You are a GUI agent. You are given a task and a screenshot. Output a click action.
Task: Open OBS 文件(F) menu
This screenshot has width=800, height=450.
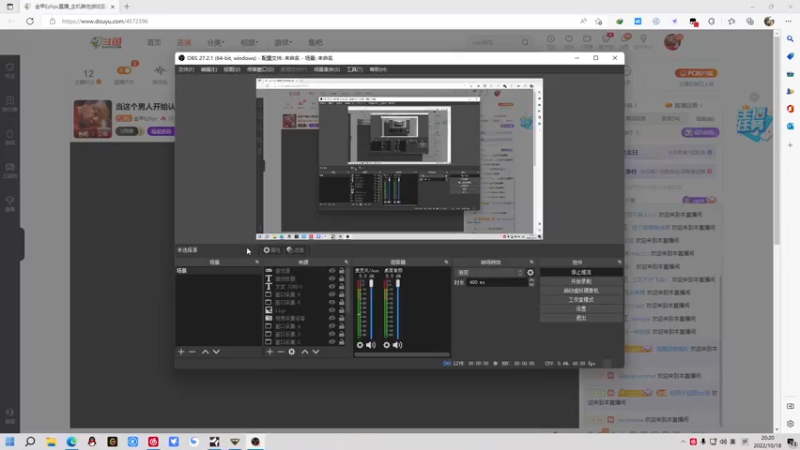point(186,69)
